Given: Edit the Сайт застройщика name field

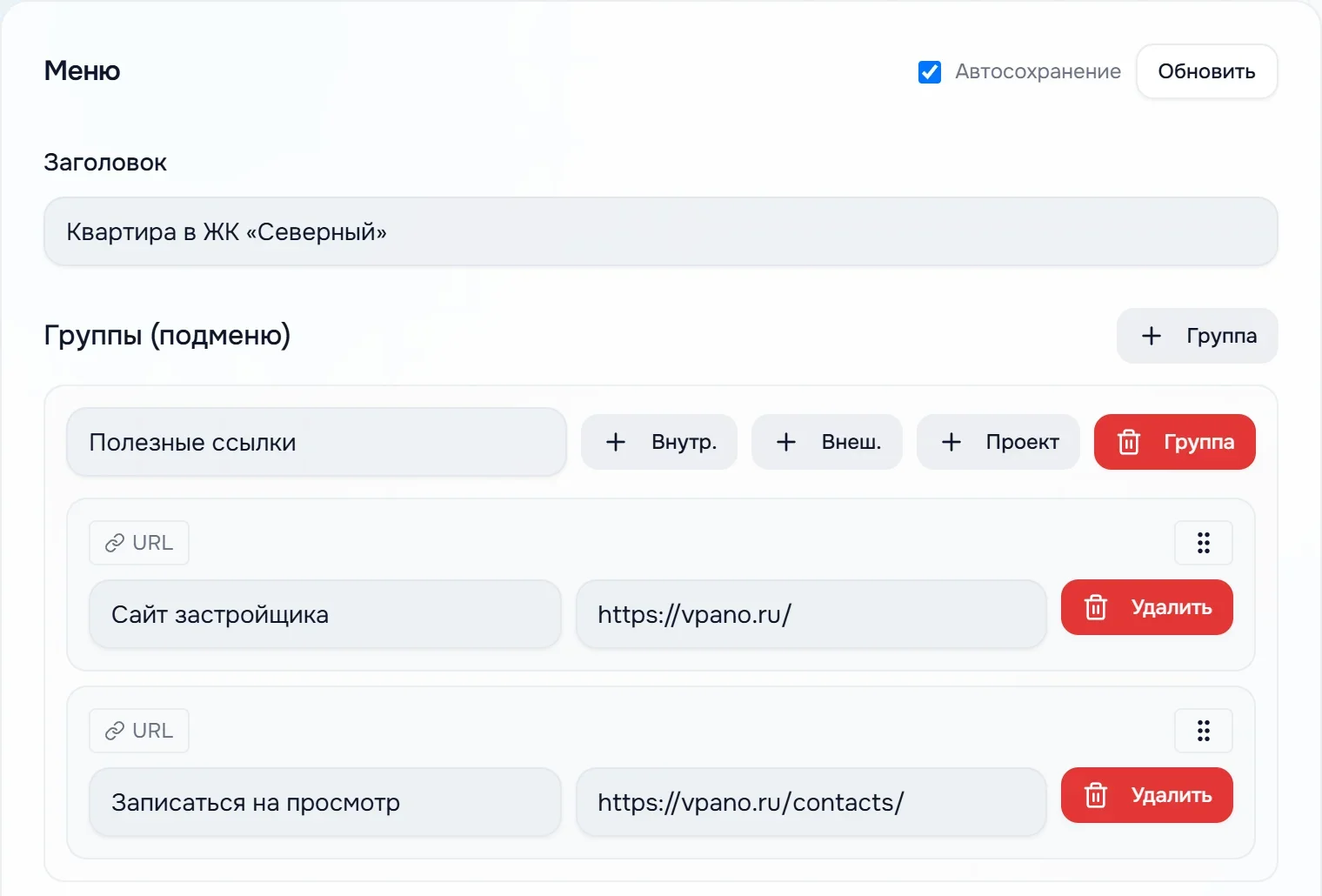Looking at the screenshot, I should tap(325, 614).
